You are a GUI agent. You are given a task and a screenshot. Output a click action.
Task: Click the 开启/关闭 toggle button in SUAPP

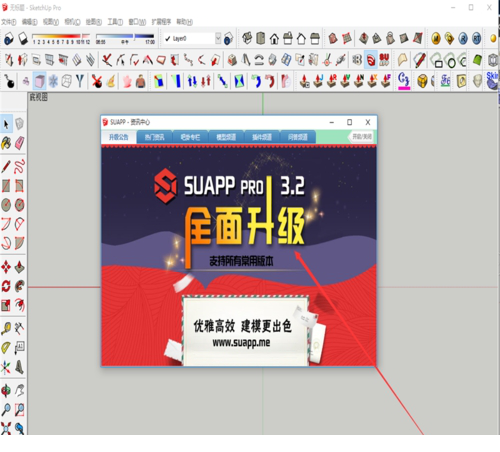(362, 137)
